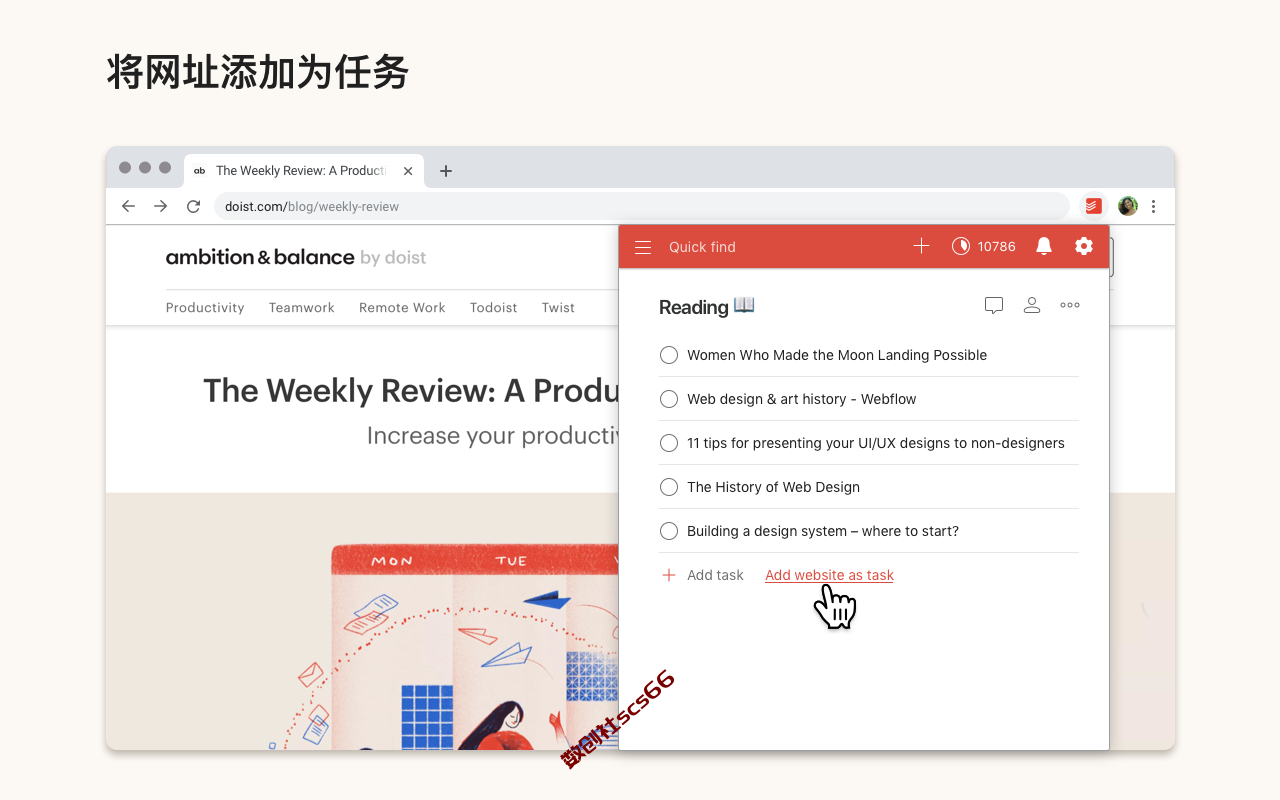Go back in the browser
This screenshot has width=1280, height=800.
(128, 206)
